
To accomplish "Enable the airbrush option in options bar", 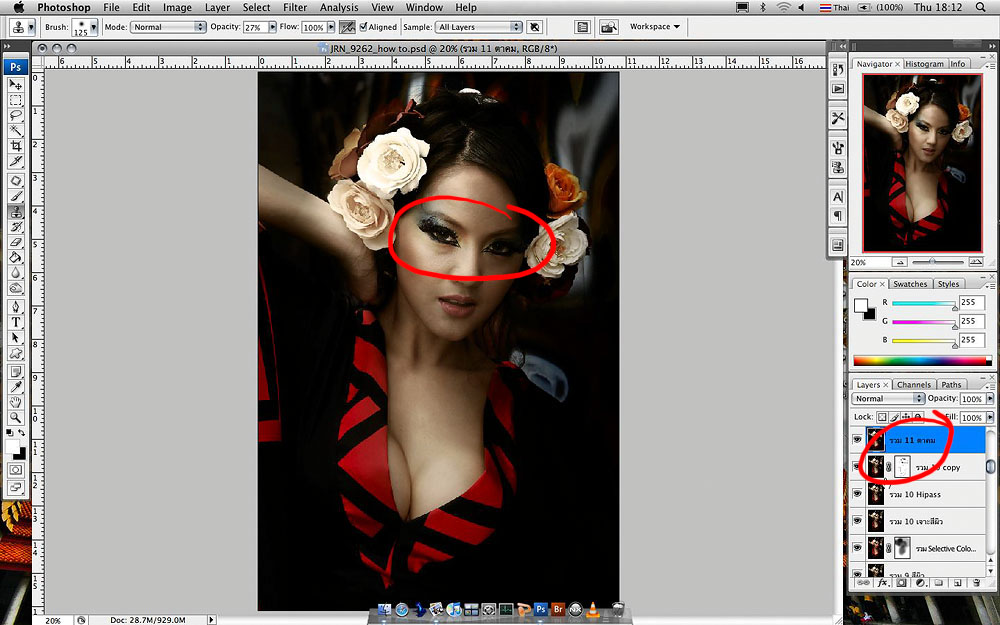I will (347, 27).
